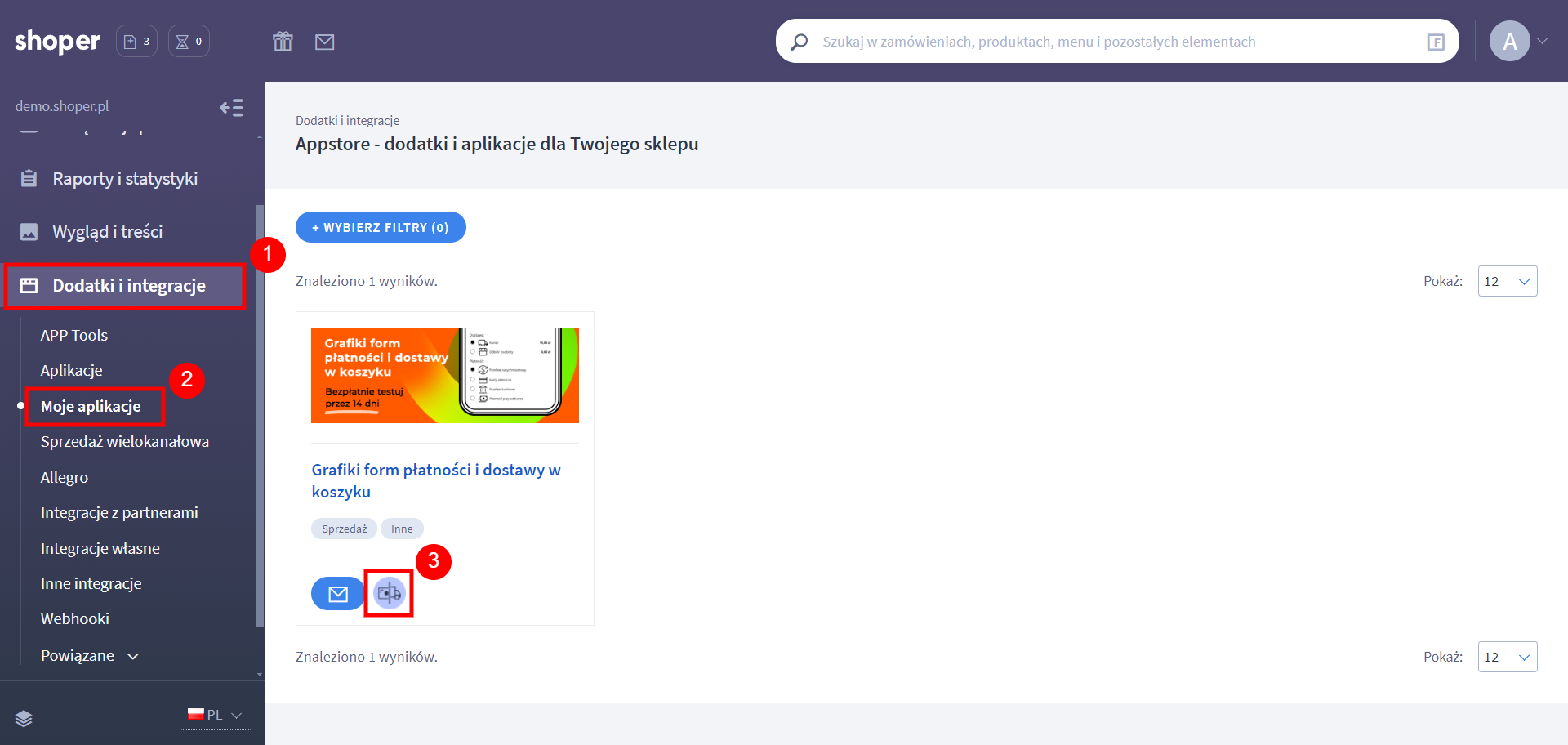The width and height of the screenshot is (1568, 745).
Task: Collapse the sidebar using the arrow icon
Action: coord(231,108)
